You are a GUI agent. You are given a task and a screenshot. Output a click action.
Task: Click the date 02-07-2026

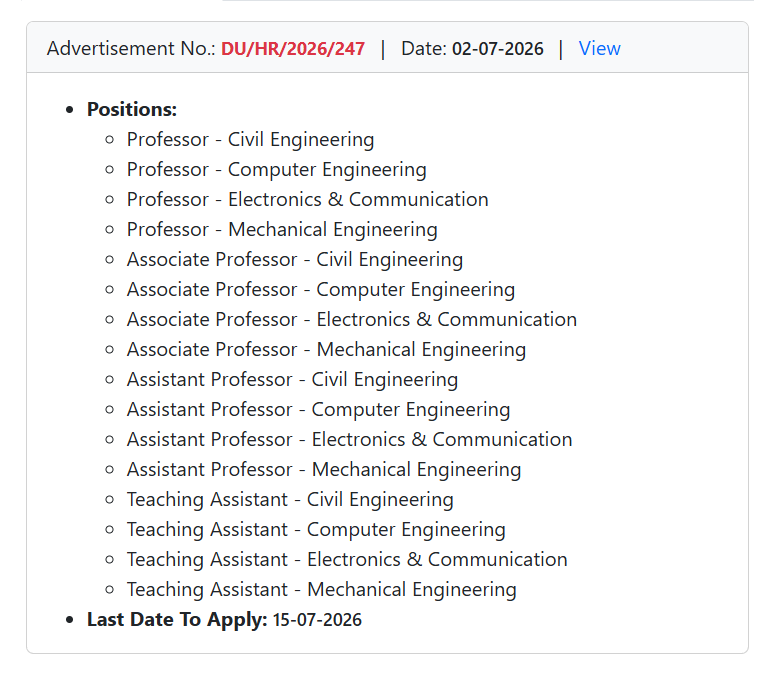[498, 49]
